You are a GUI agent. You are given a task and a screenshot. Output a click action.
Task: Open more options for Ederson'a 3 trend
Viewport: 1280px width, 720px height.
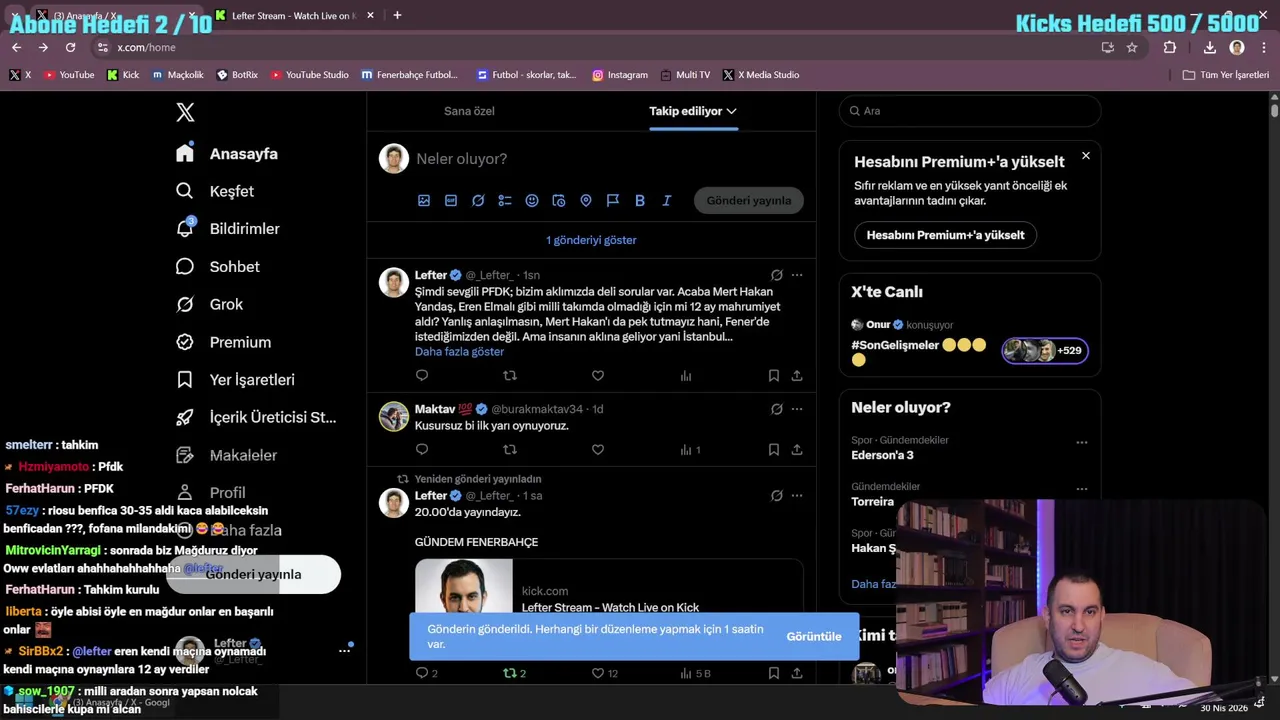pyautogui.click(x=1082, y=442)
